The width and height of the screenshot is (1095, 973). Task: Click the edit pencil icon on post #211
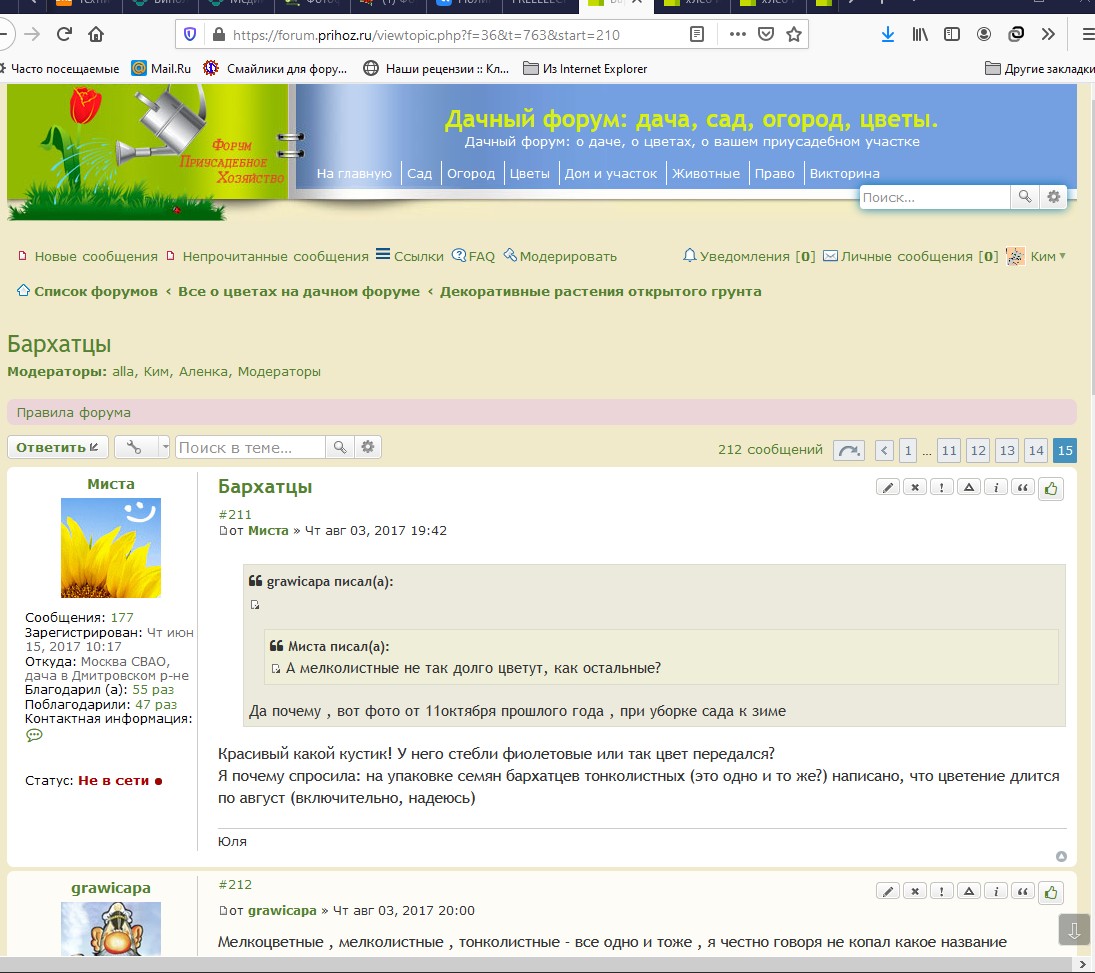coord(888,488)
